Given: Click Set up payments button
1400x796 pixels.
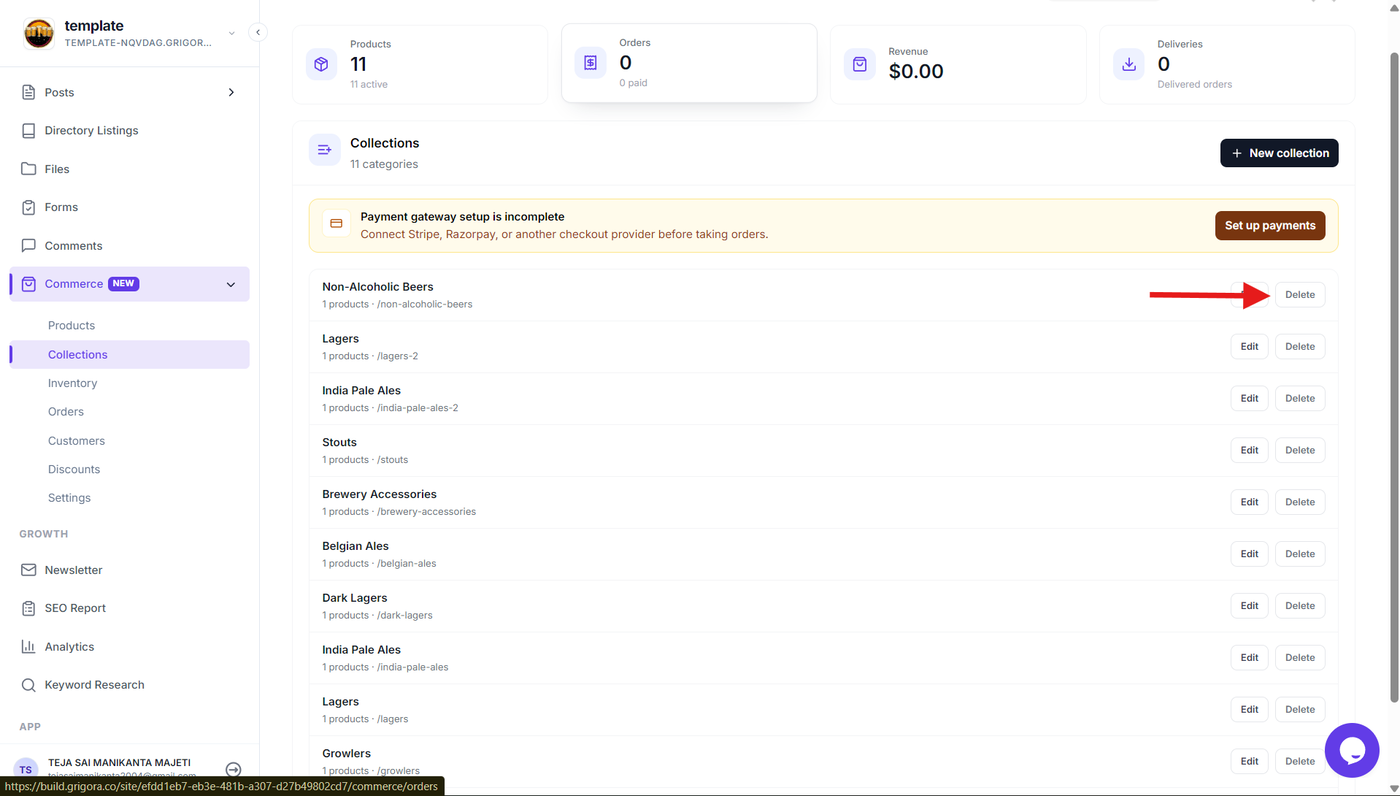Looking at the screenshot, I should pyautogui.click(x=1270, y=225).
